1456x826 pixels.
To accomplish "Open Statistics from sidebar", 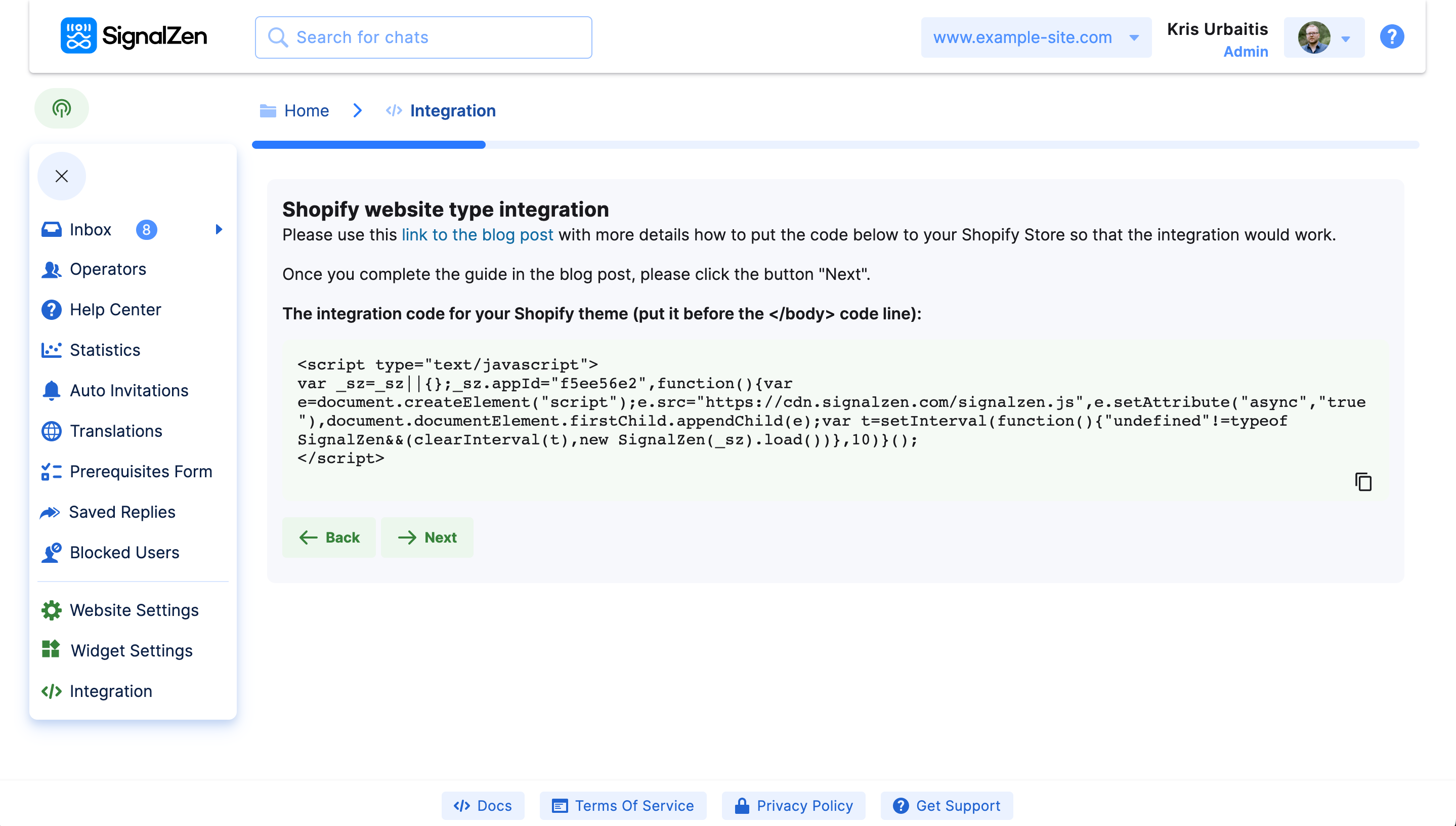I will 105,350.
